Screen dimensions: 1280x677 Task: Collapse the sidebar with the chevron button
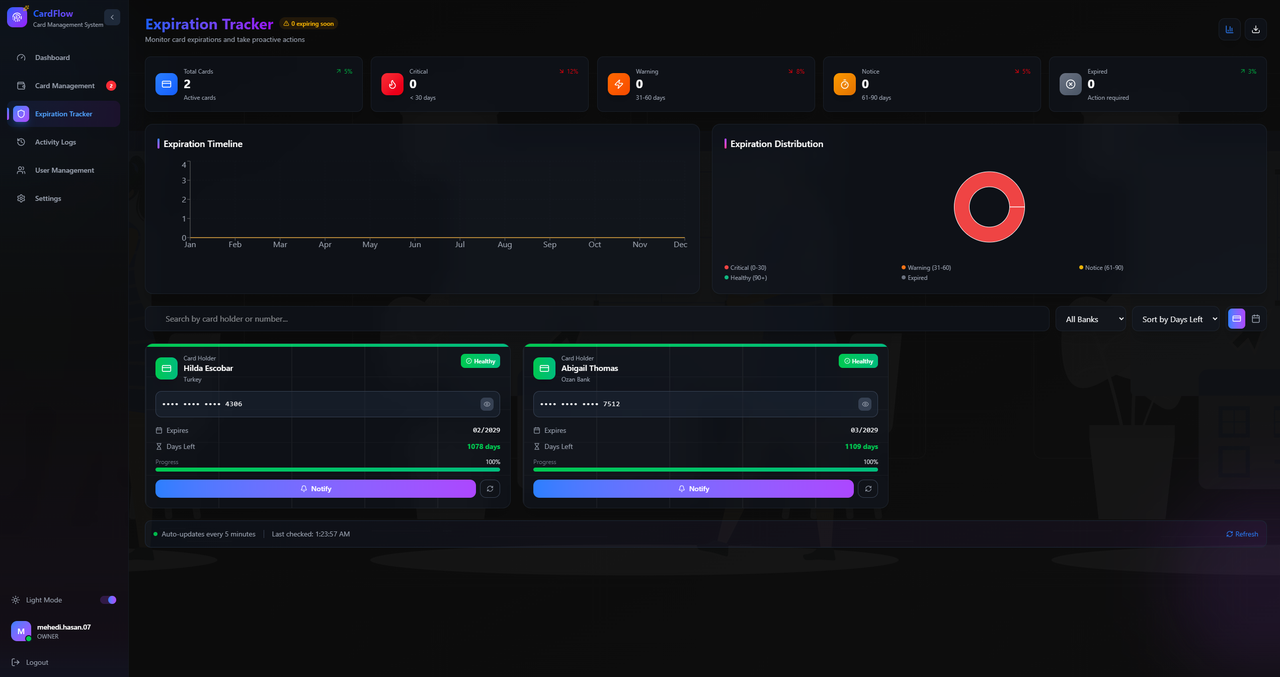point(112,17)
